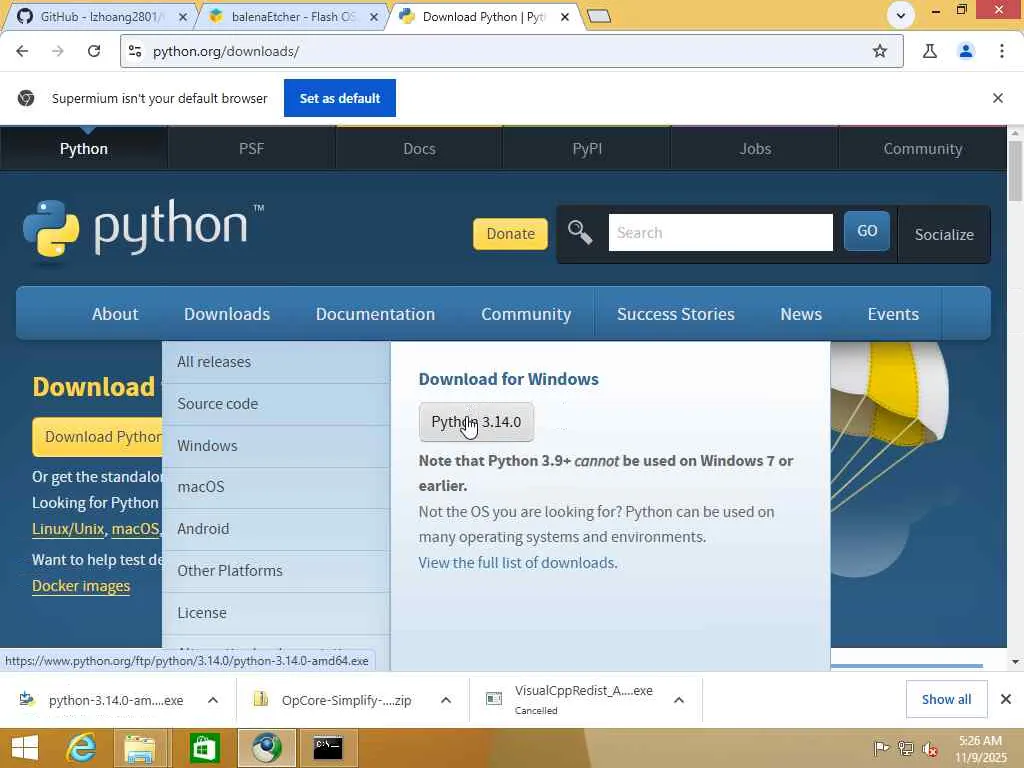Viewport: 1024px width, 768px height.
Task: Open site information icon in address bar
Action: point(135,51)
